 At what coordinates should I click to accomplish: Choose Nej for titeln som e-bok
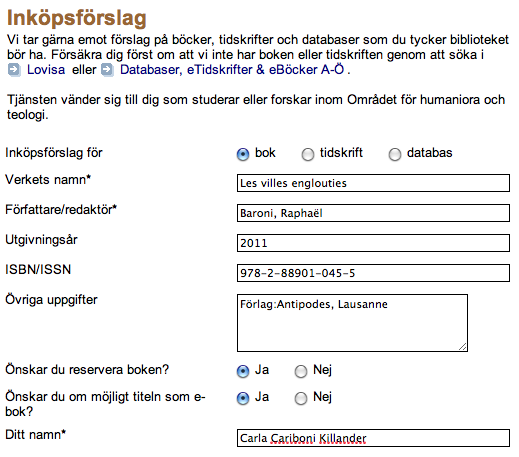pos(301,398)
